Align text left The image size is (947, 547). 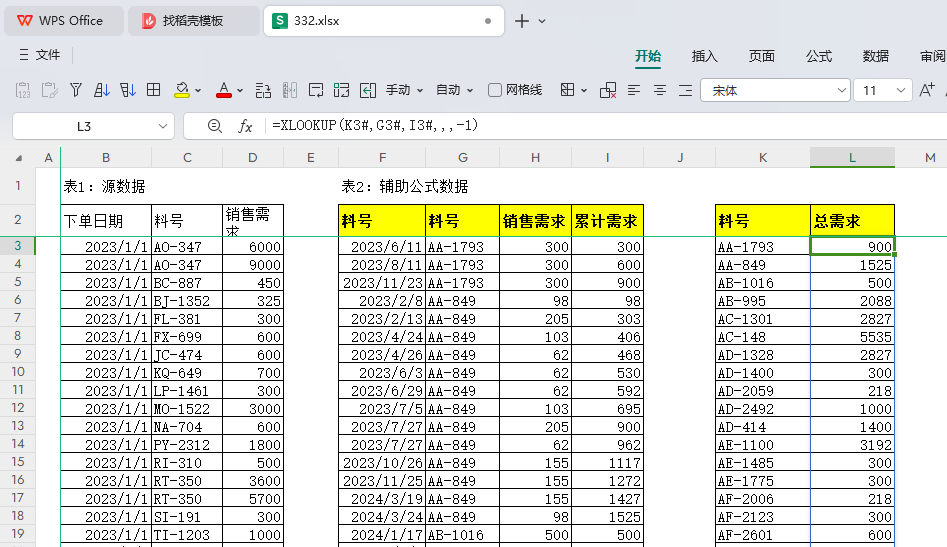pyautogui.click(x=634, y=91)
